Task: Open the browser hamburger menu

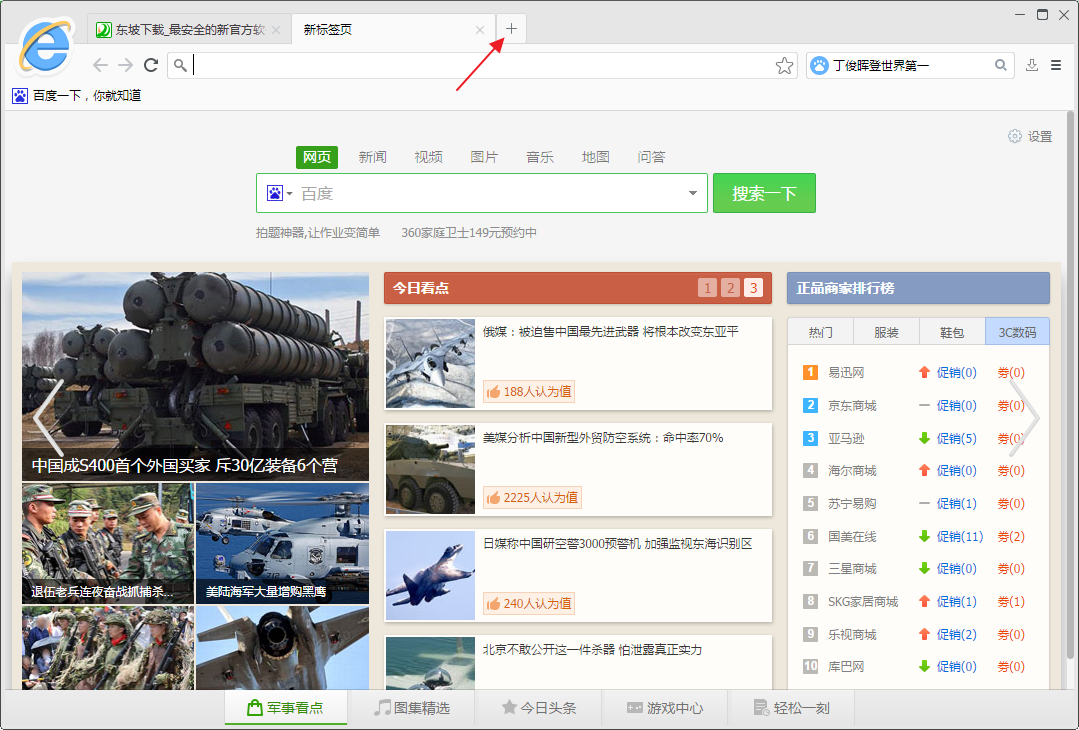Action: coord(1056,65)
